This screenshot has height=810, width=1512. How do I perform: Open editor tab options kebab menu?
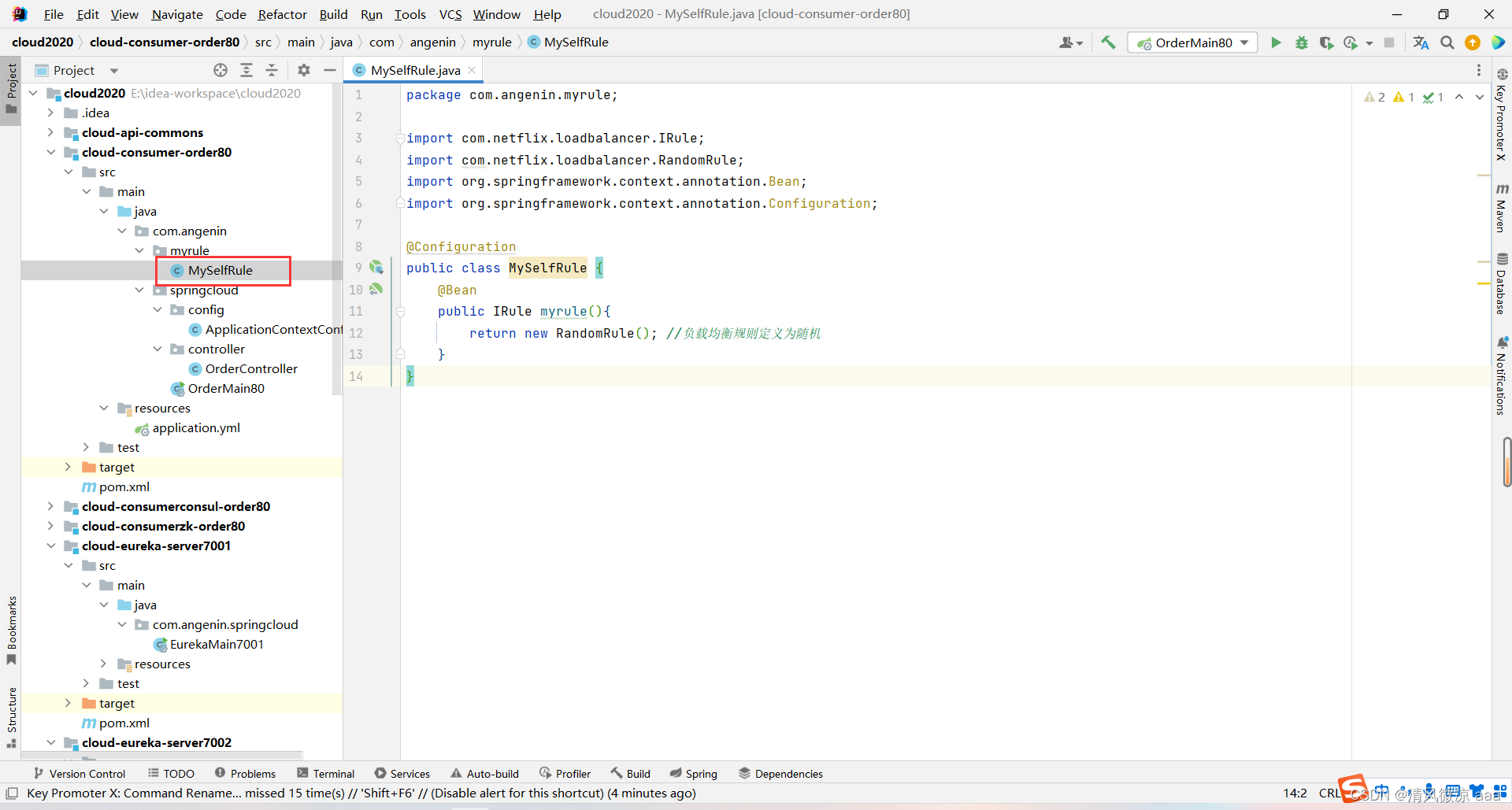[1479, 70]
